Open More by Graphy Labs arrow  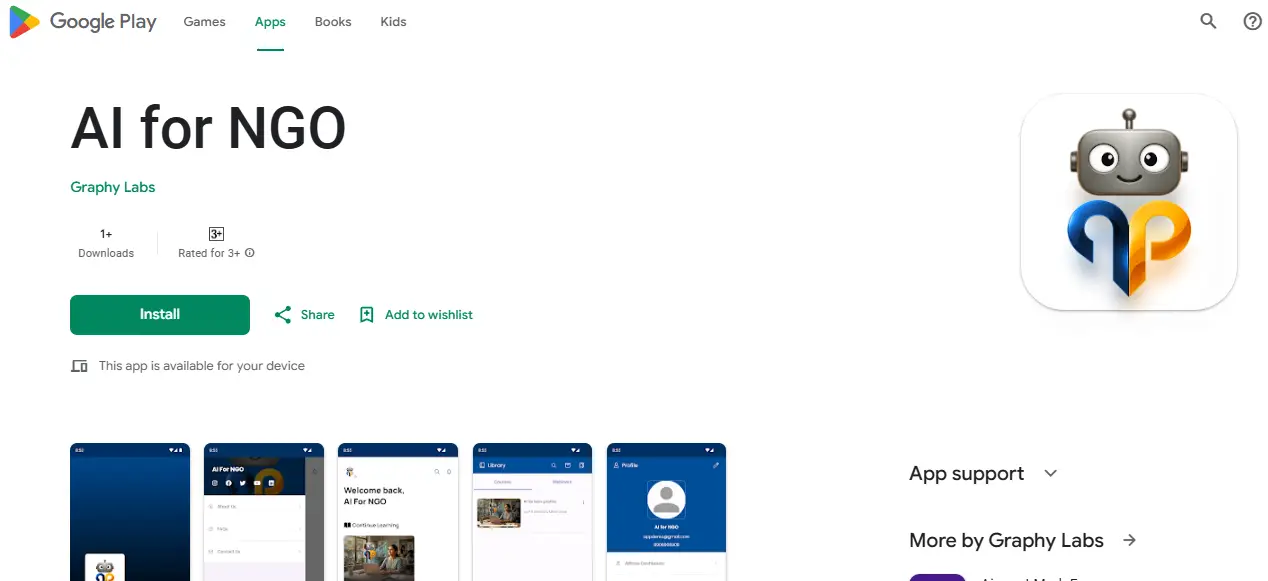1129,540
